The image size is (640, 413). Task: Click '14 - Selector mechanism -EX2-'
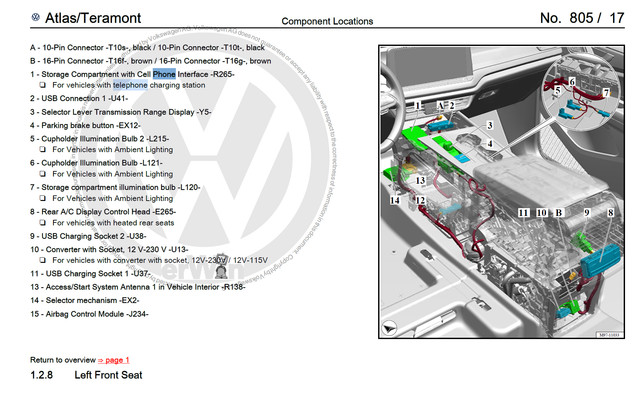pyautogui.click(x=84, y=301)
